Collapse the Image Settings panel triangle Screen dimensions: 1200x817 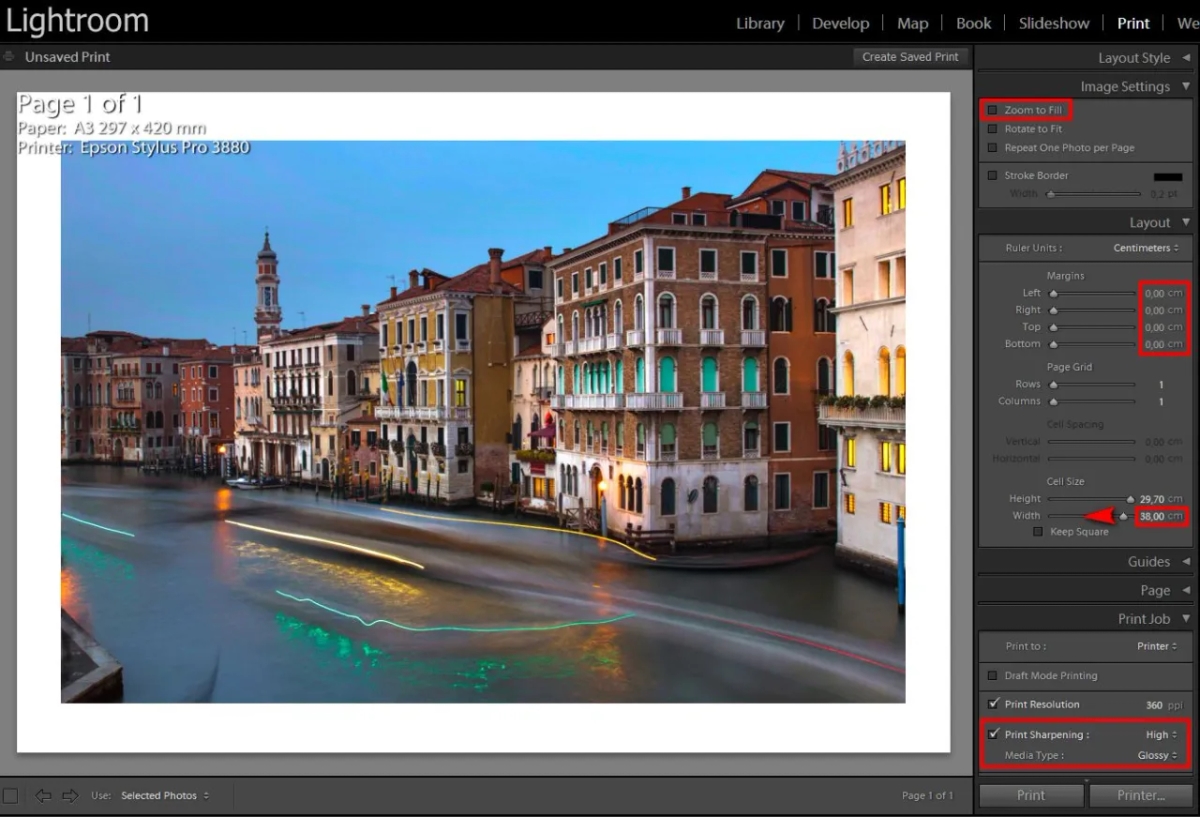tap(1186, 86)
